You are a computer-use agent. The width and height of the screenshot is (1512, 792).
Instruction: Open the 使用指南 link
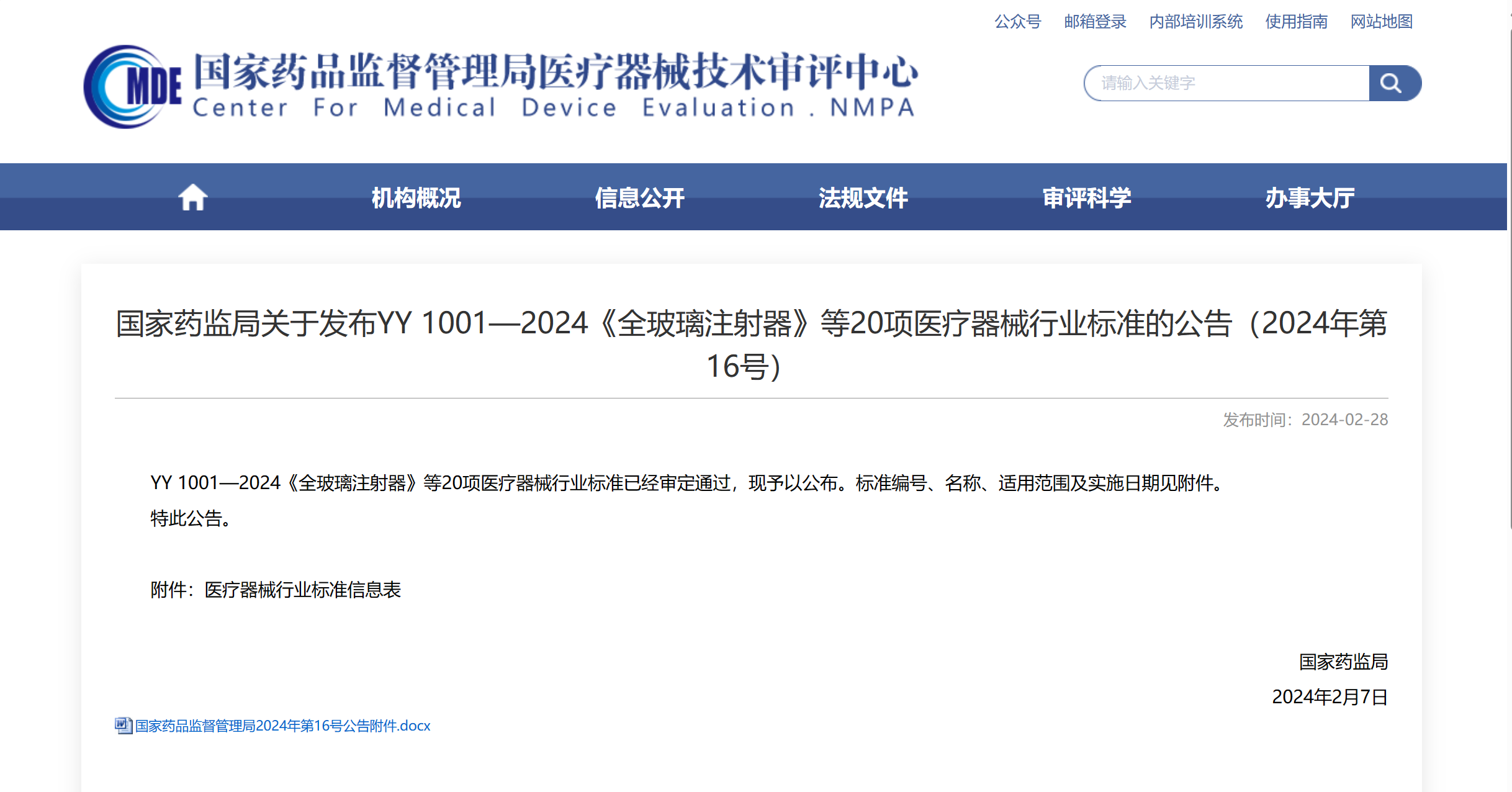(1296, 22)
